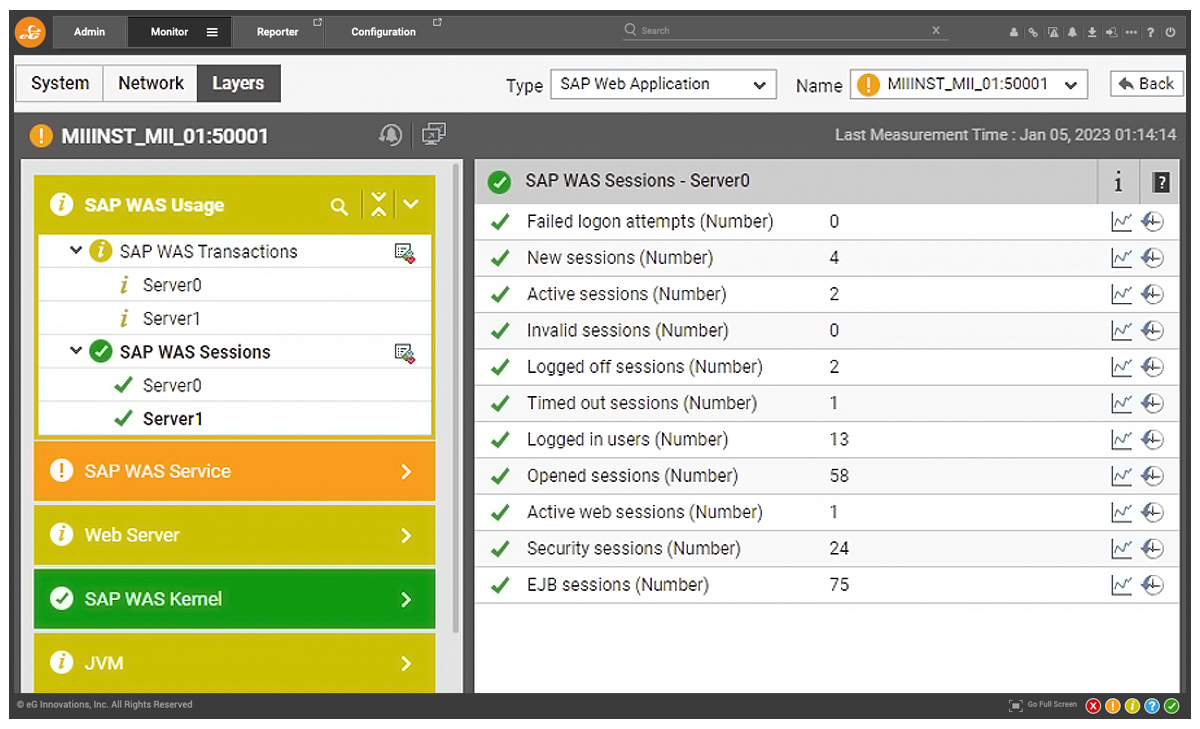Switch to the Network tab
Screen dimensions: 1200x729
(151, 84)
